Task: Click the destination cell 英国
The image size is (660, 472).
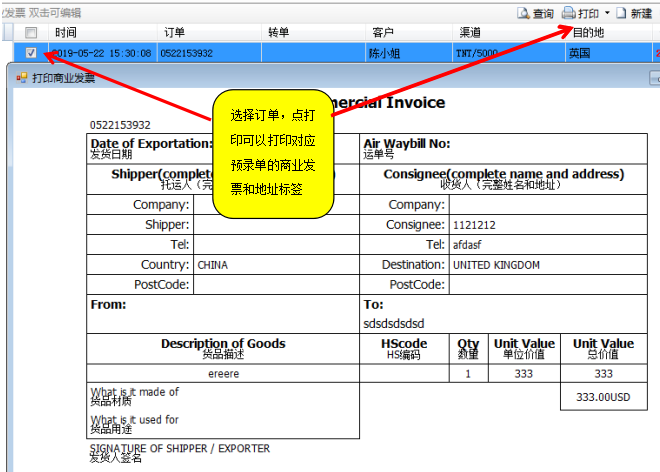Action: (580, 53)
